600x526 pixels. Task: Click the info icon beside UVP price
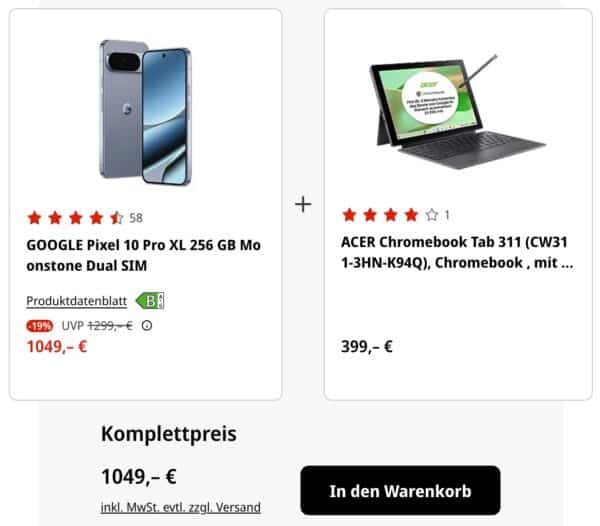[x=147, y=326]
